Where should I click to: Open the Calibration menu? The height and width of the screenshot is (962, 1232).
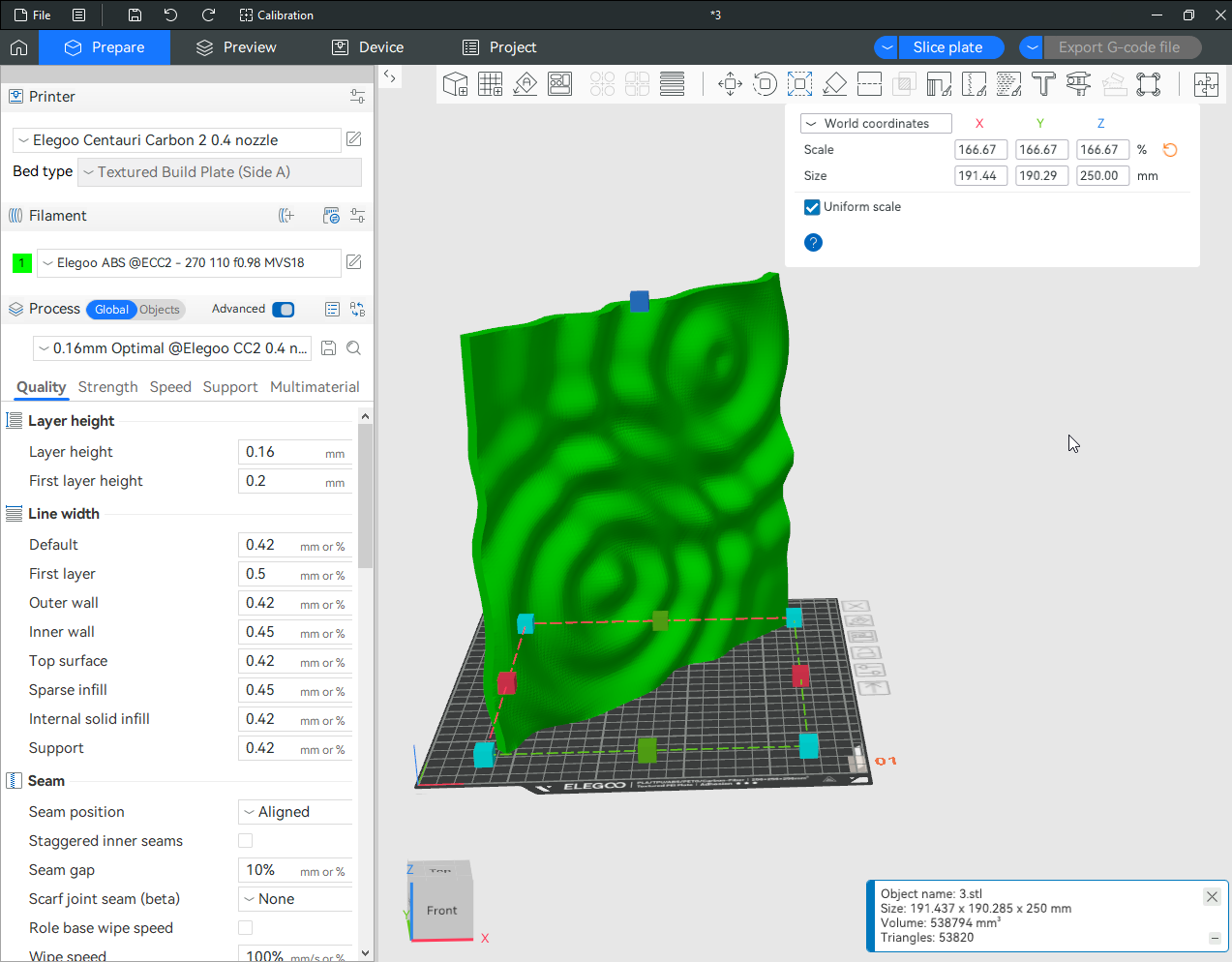point(277,15)
